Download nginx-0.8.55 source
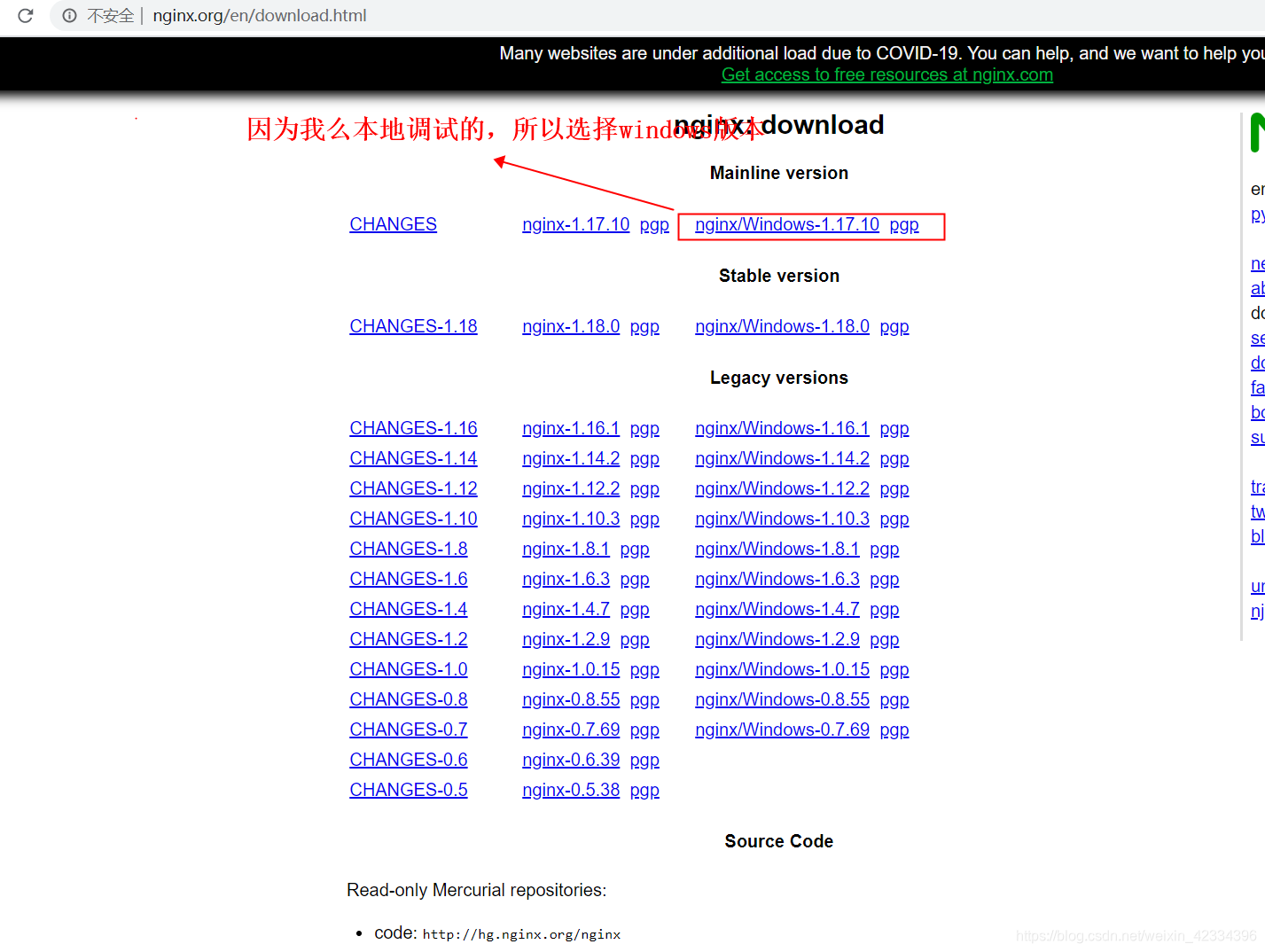 [x=571, y=699]
